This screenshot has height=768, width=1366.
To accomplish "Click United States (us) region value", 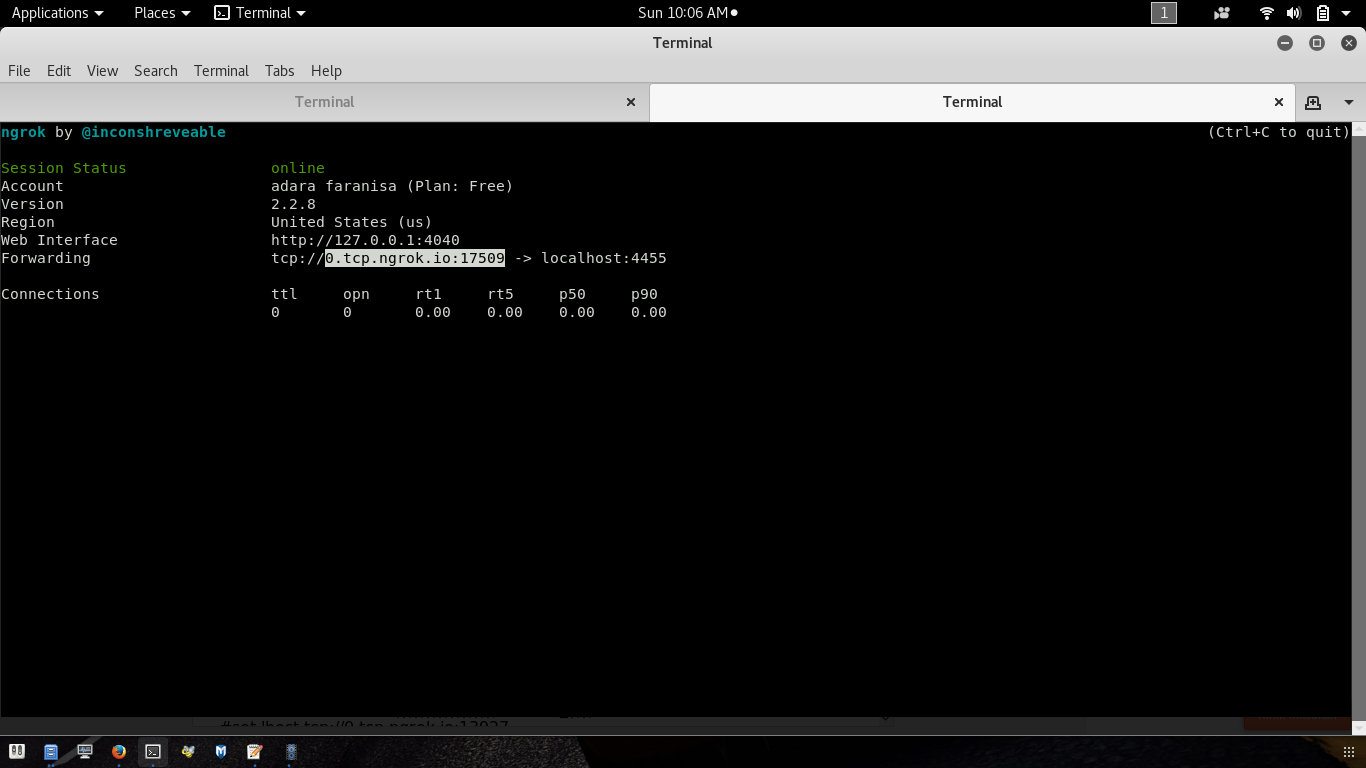I will (x=351, y=222).
